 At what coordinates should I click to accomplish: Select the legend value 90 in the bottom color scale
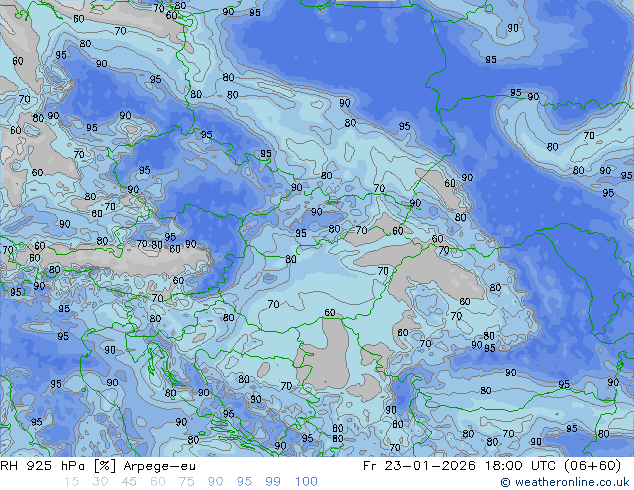coord(216,482)
